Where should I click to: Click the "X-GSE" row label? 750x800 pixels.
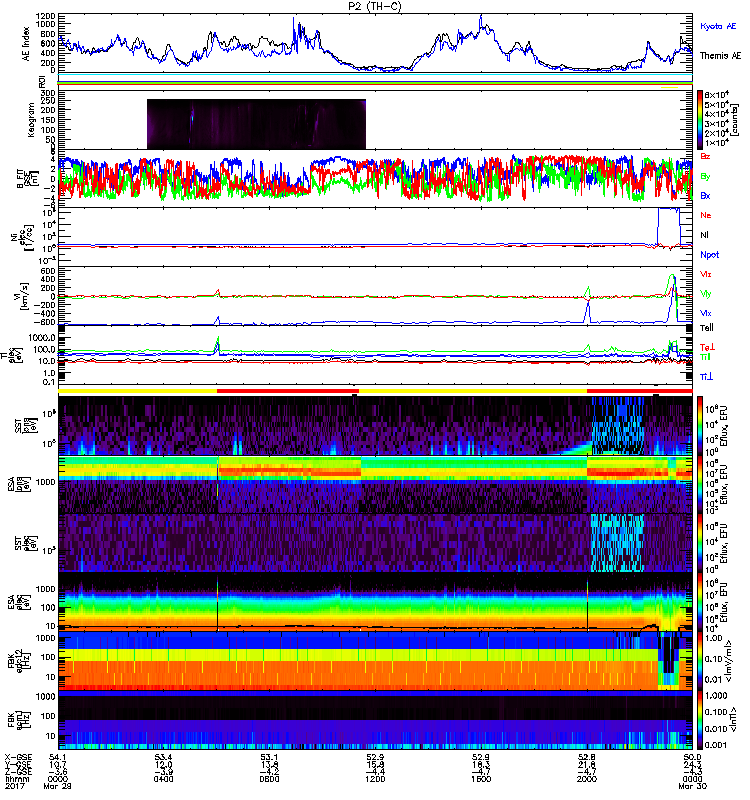[x=16, y=758]
